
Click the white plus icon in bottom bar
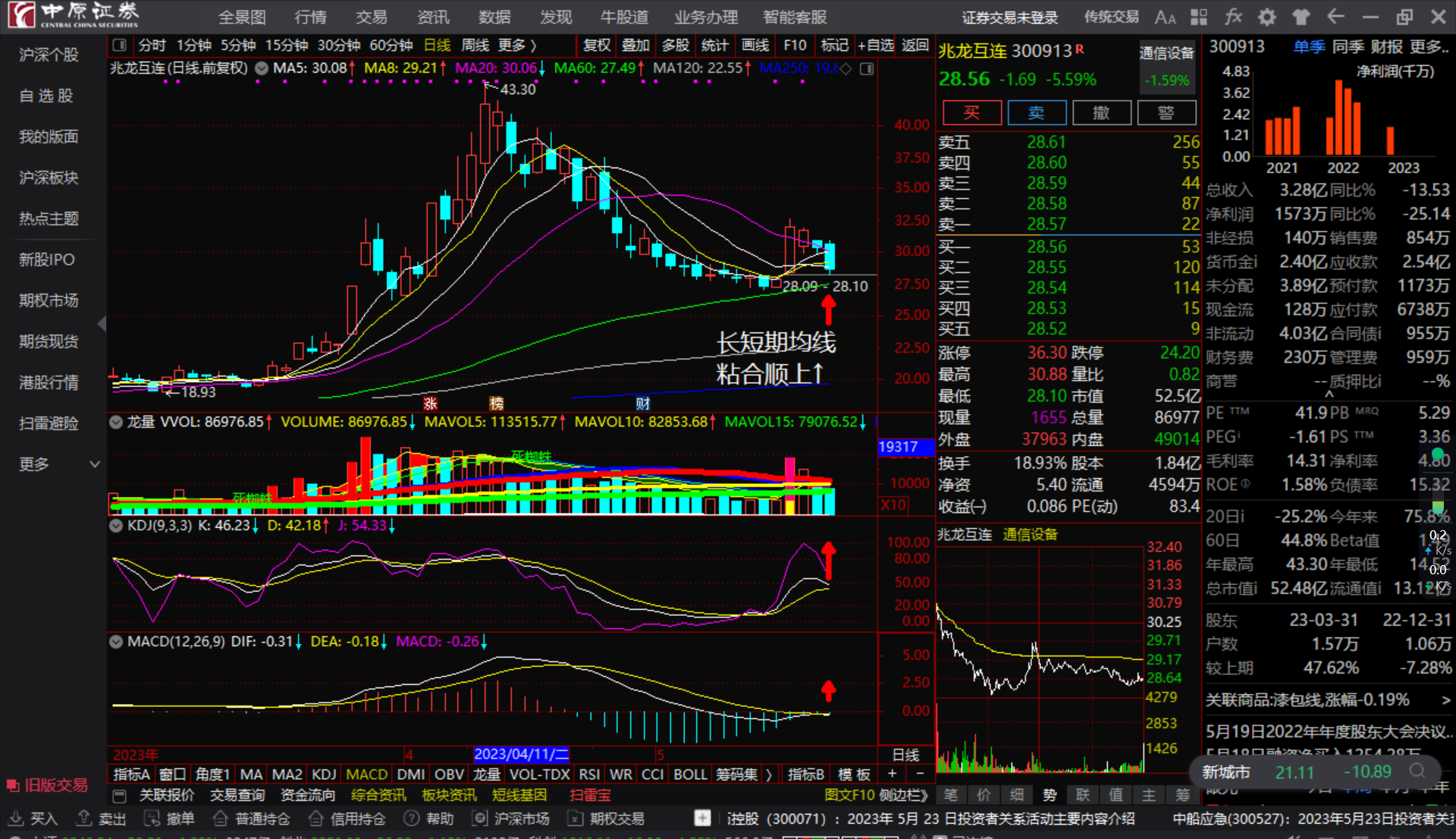pos(702,819)
